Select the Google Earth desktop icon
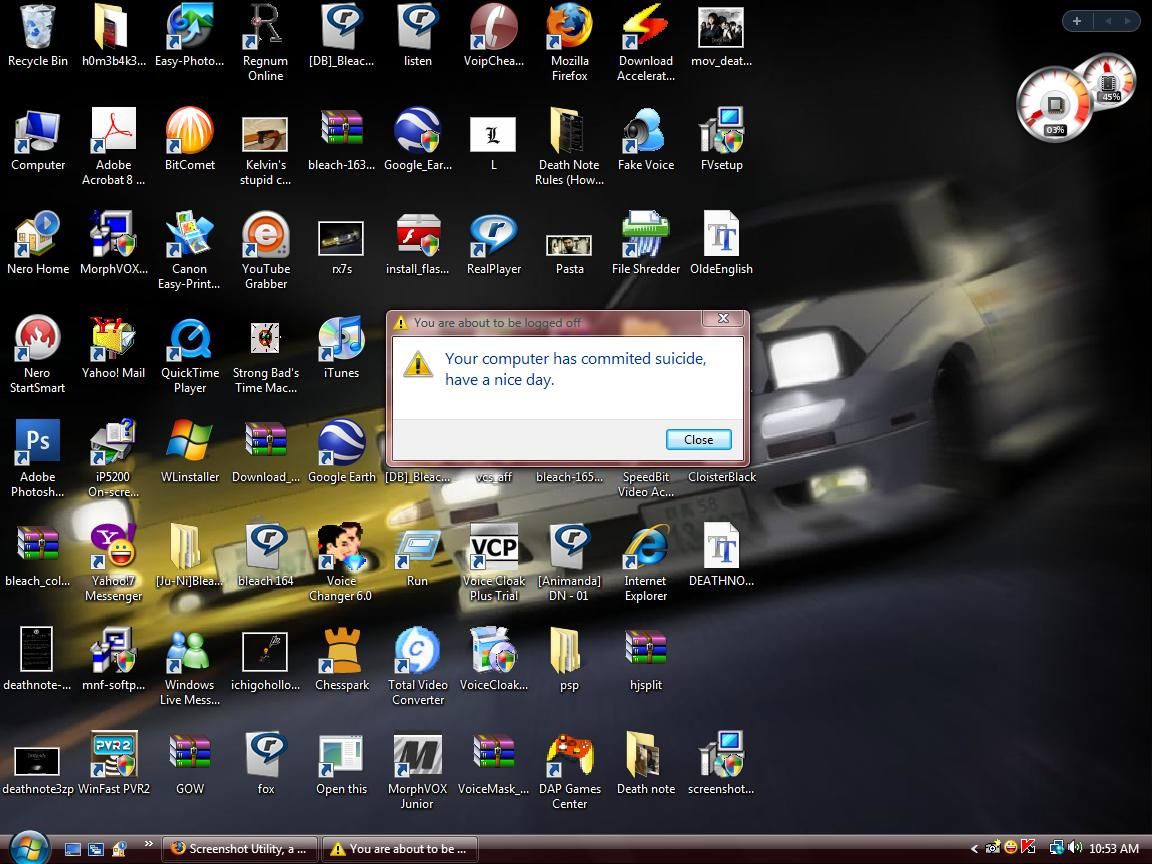 tap(342, 452)
